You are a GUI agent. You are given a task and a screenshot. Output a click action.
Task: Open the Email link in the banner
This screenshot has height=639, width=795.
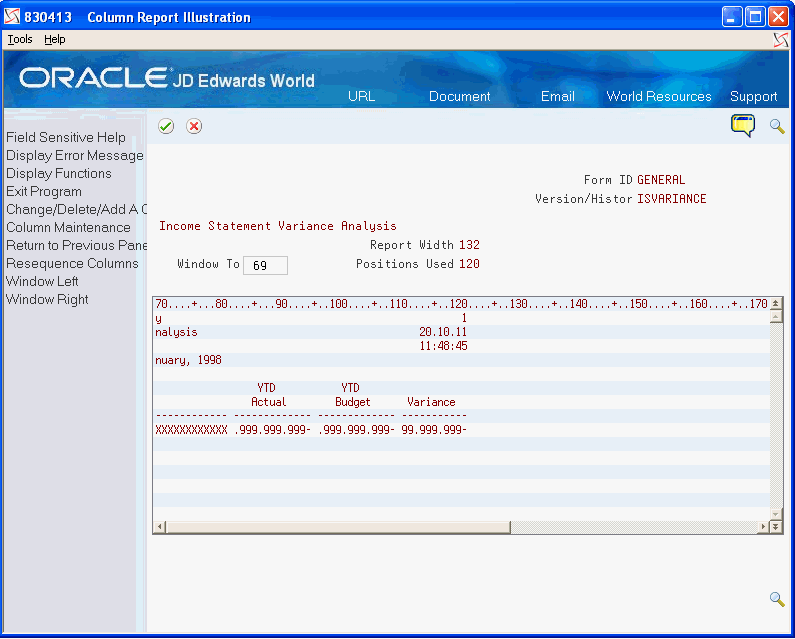pyautogui.click(x=558, y=96)
